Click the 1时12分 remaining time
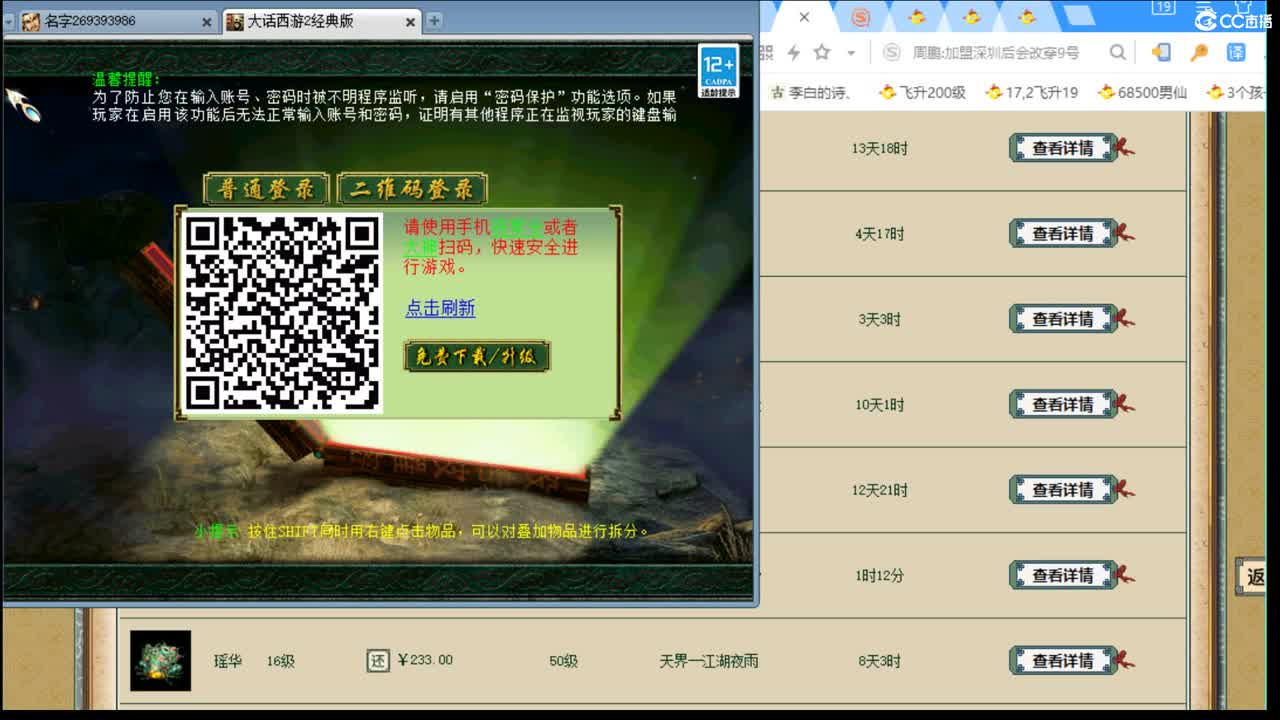The image size is (1280, 720). coord(880,576)
